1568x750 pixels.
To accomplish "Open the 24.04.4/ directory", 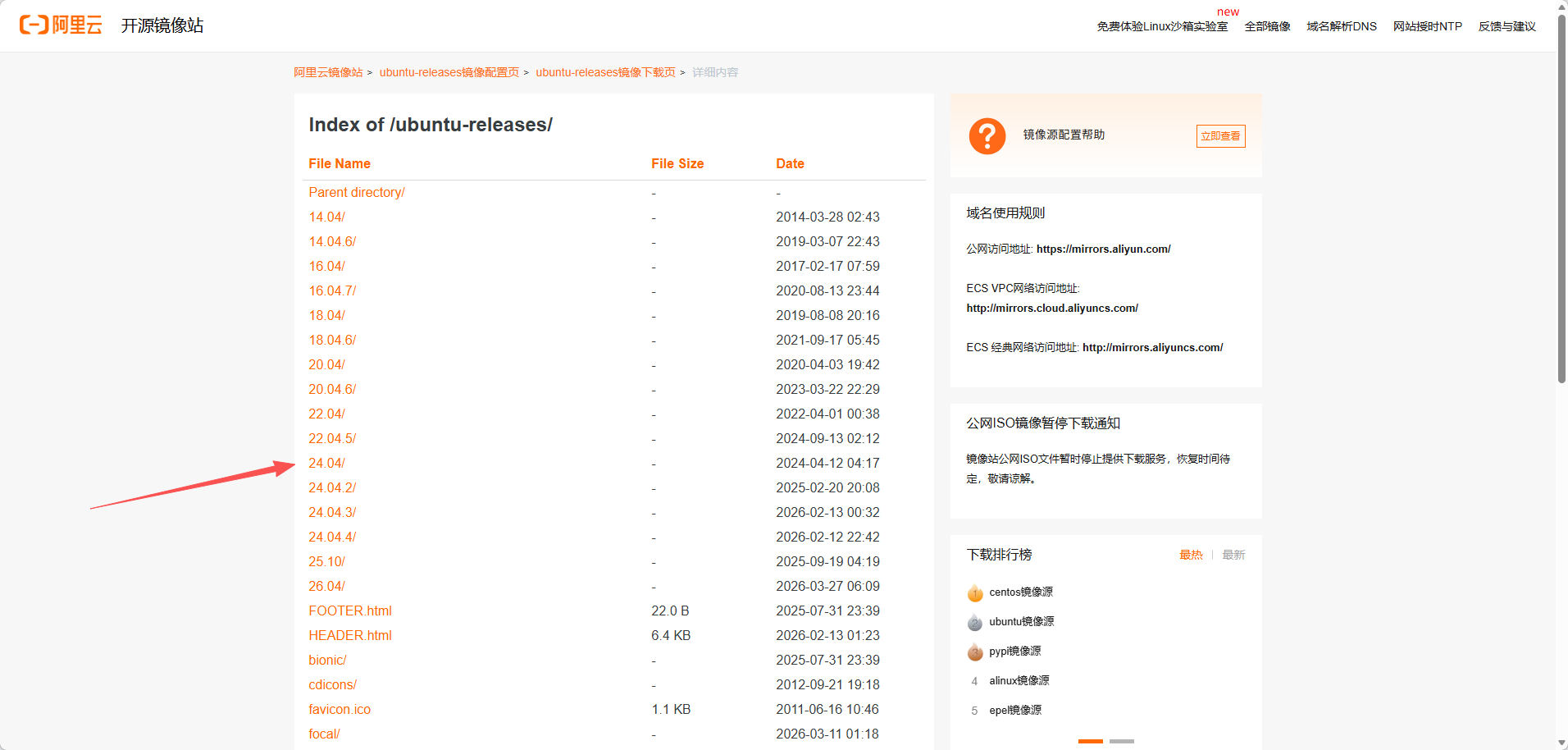I will click(332, 537).
